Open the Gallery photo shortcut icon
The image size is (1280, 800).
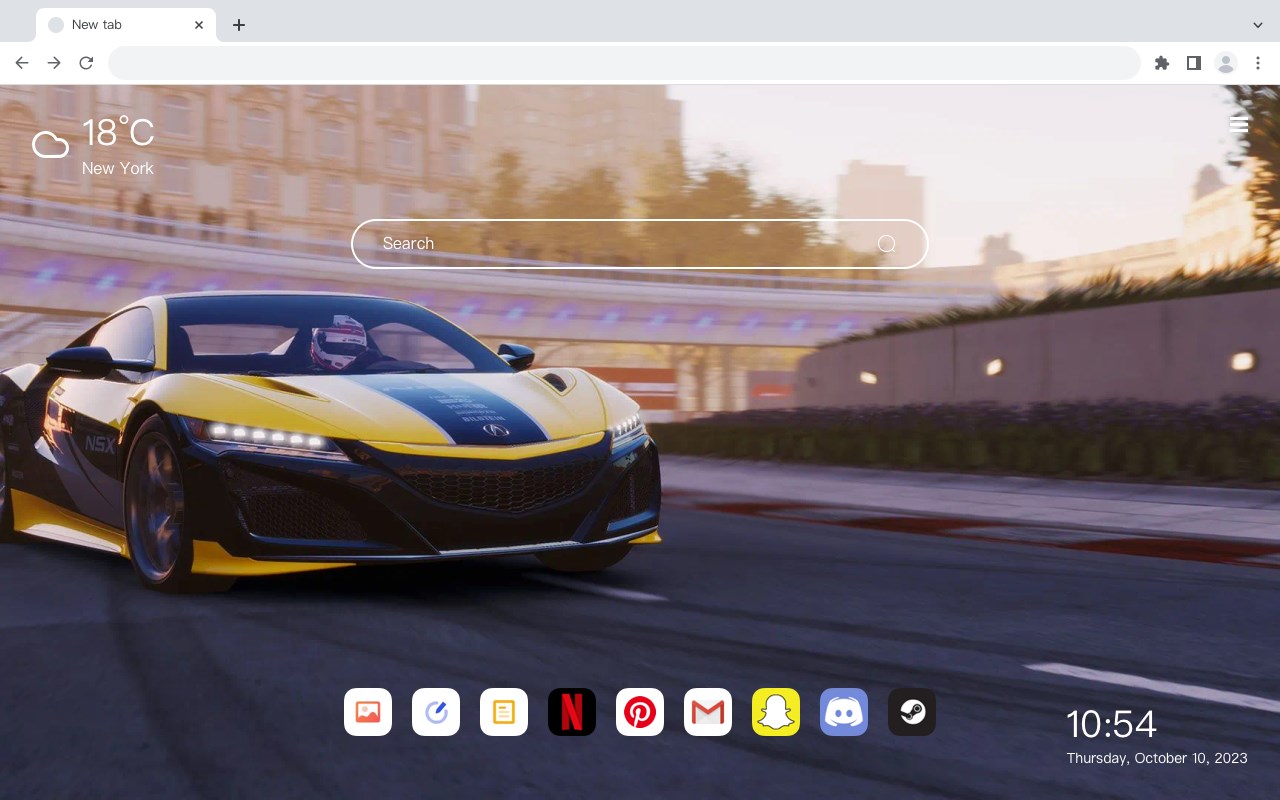pos(368,712)
